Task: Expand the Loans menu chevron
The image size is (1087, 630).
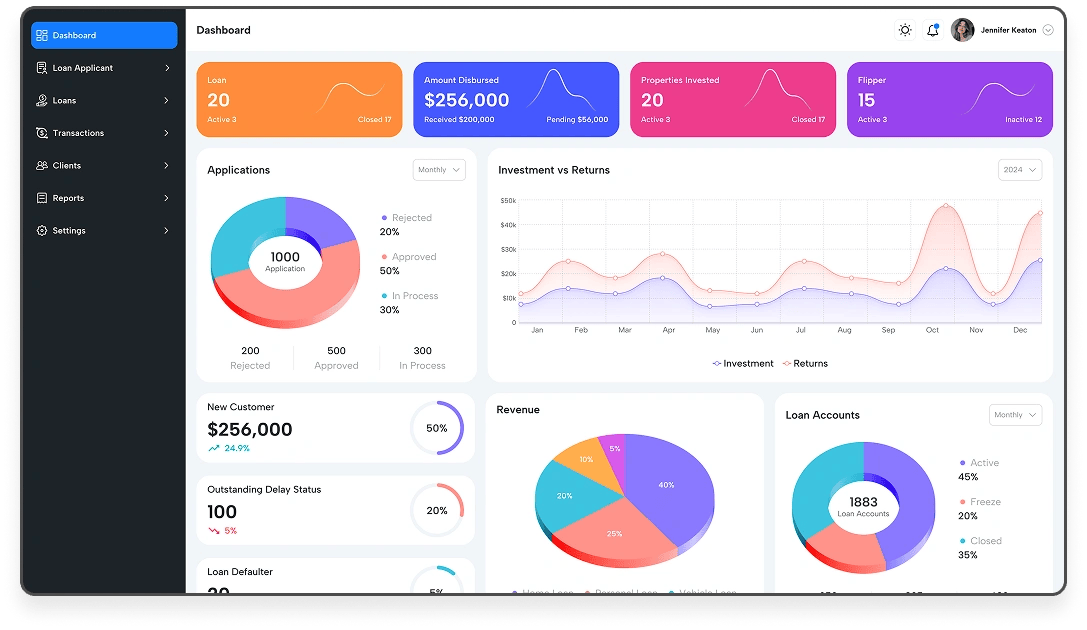Action: (x=166, y=100)
